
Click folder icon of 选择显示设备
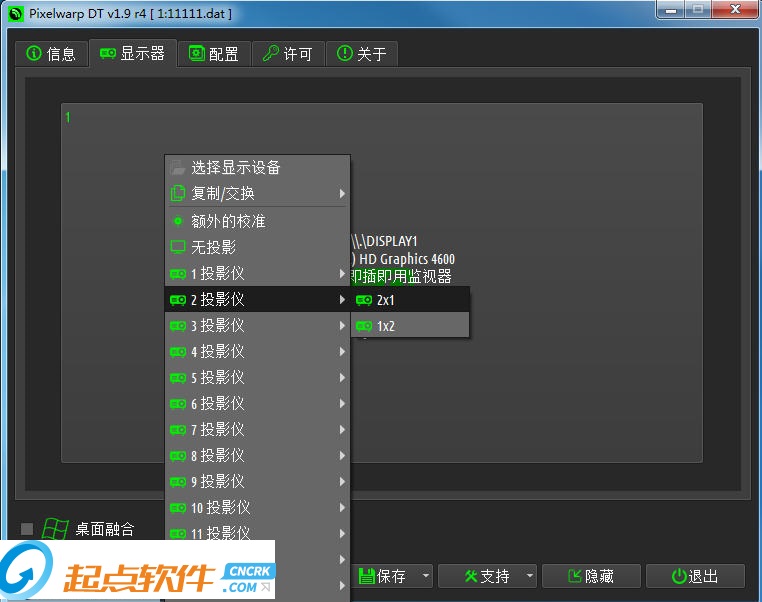[x=178, y=168]
